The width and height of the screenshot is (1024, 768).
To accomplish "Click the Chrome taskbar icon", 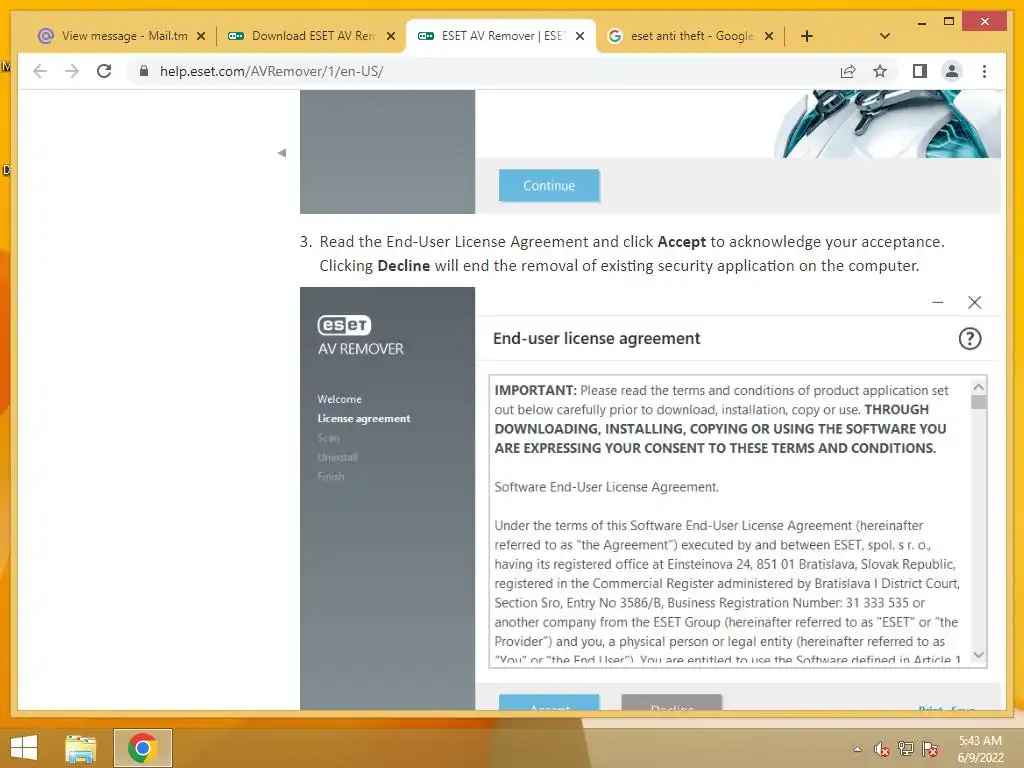I will (142, 748).
